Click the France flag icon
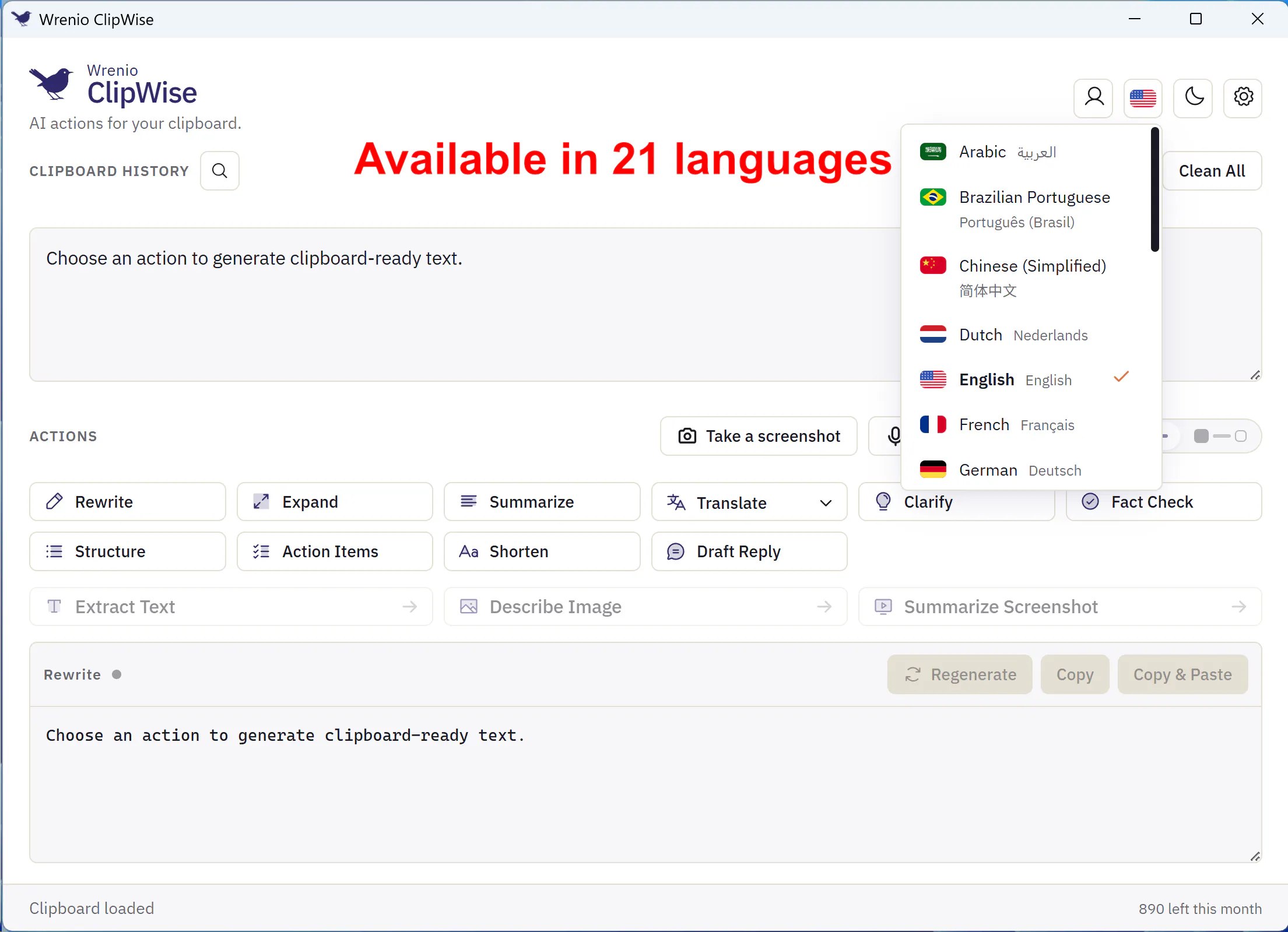 [933, 424]
